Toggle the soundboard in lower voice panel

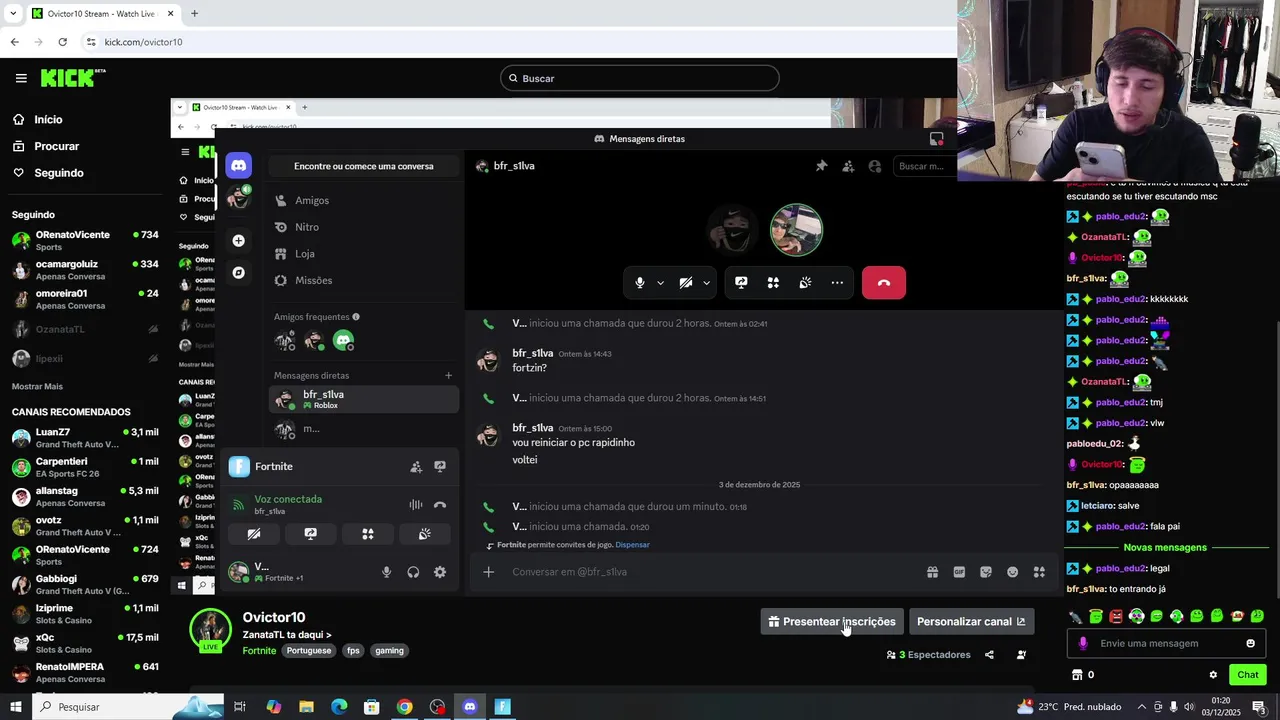coord(425,534)
